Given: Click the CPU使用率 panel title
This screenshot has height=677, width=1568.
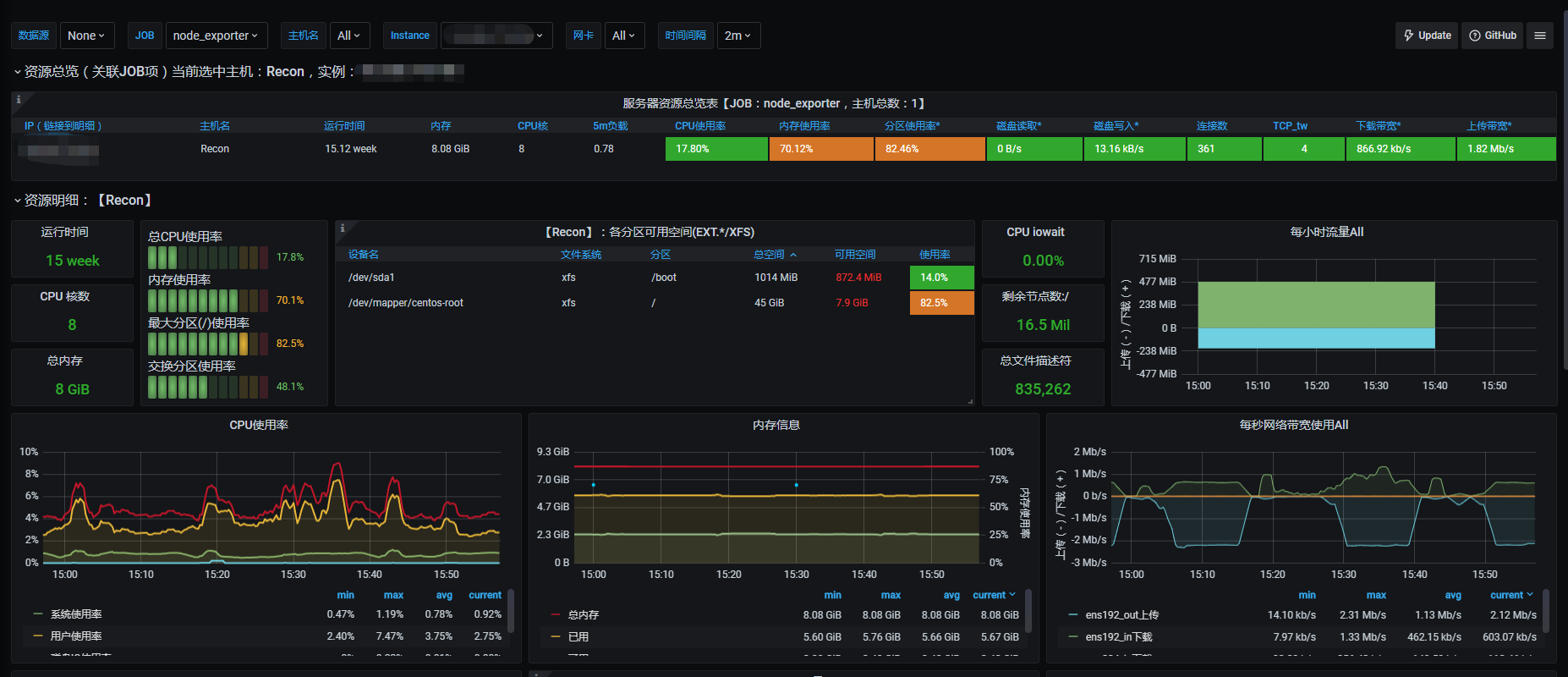Looking at the screenshot, I should (259, 425).
